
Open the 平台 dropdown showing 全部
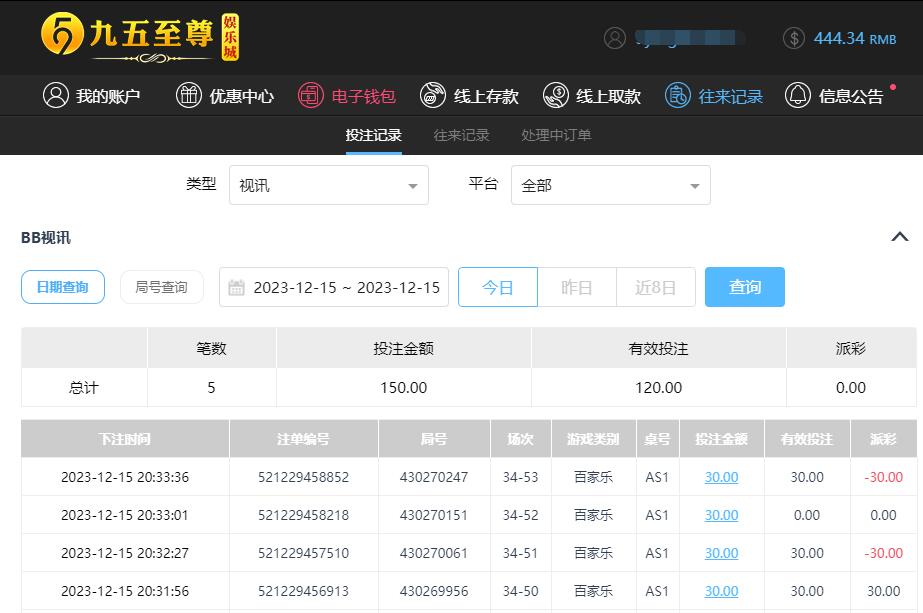coord(610,185)
